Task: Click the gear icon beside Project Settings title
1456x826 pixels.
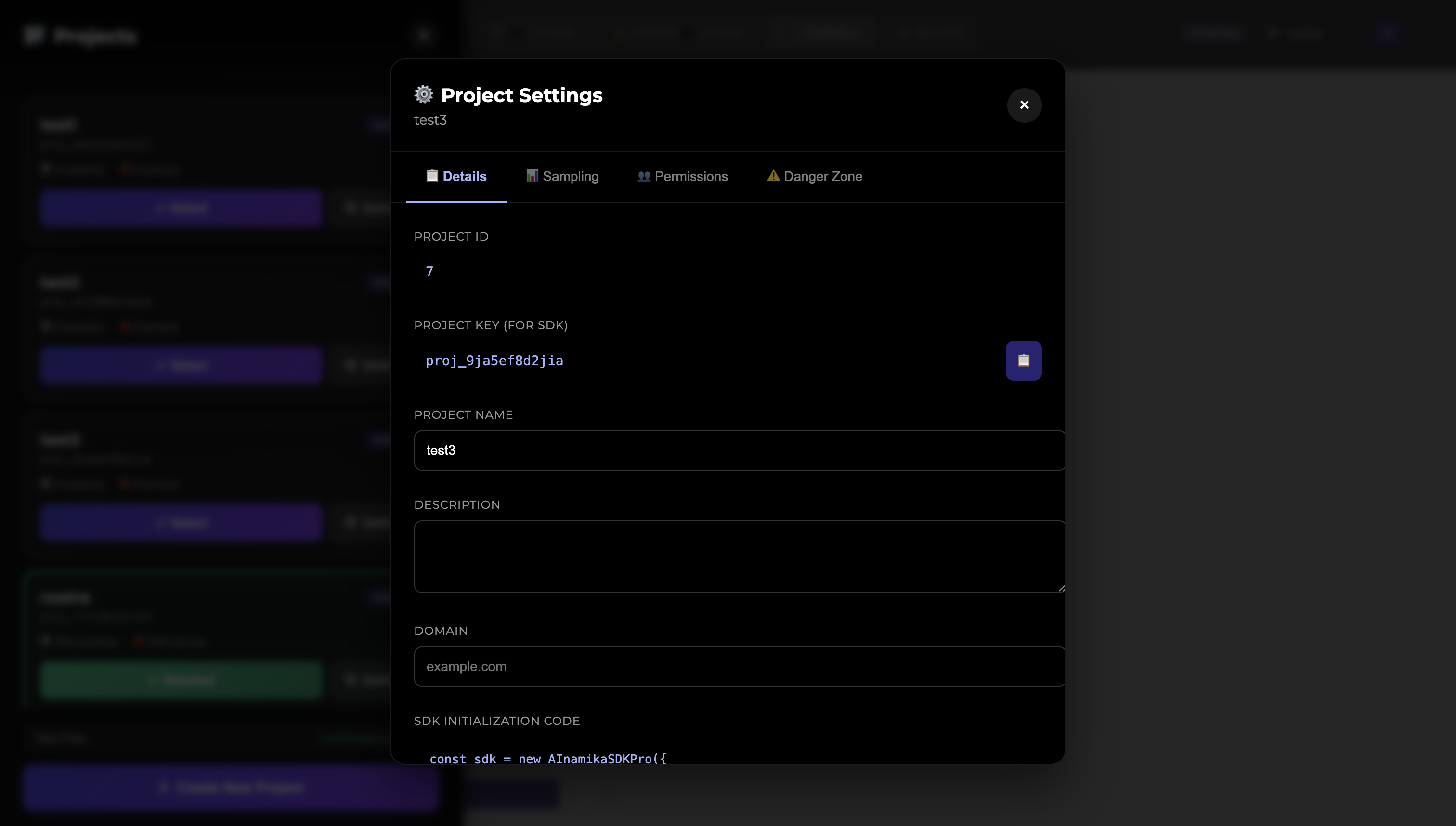Action: coord(423,94)
